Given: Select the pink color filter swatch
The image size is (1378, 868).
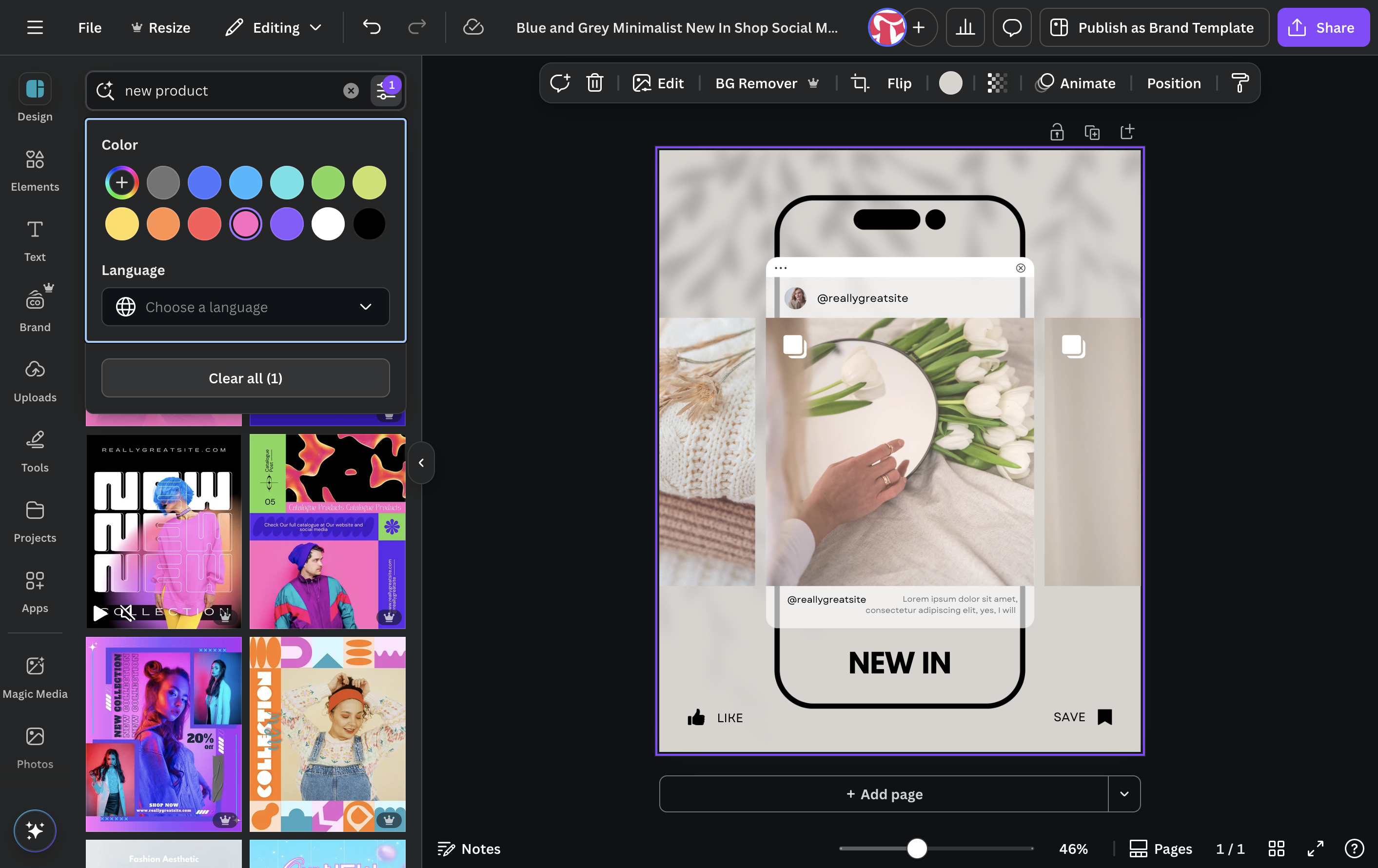Looking at the screenshot, I should coord(245,224).
